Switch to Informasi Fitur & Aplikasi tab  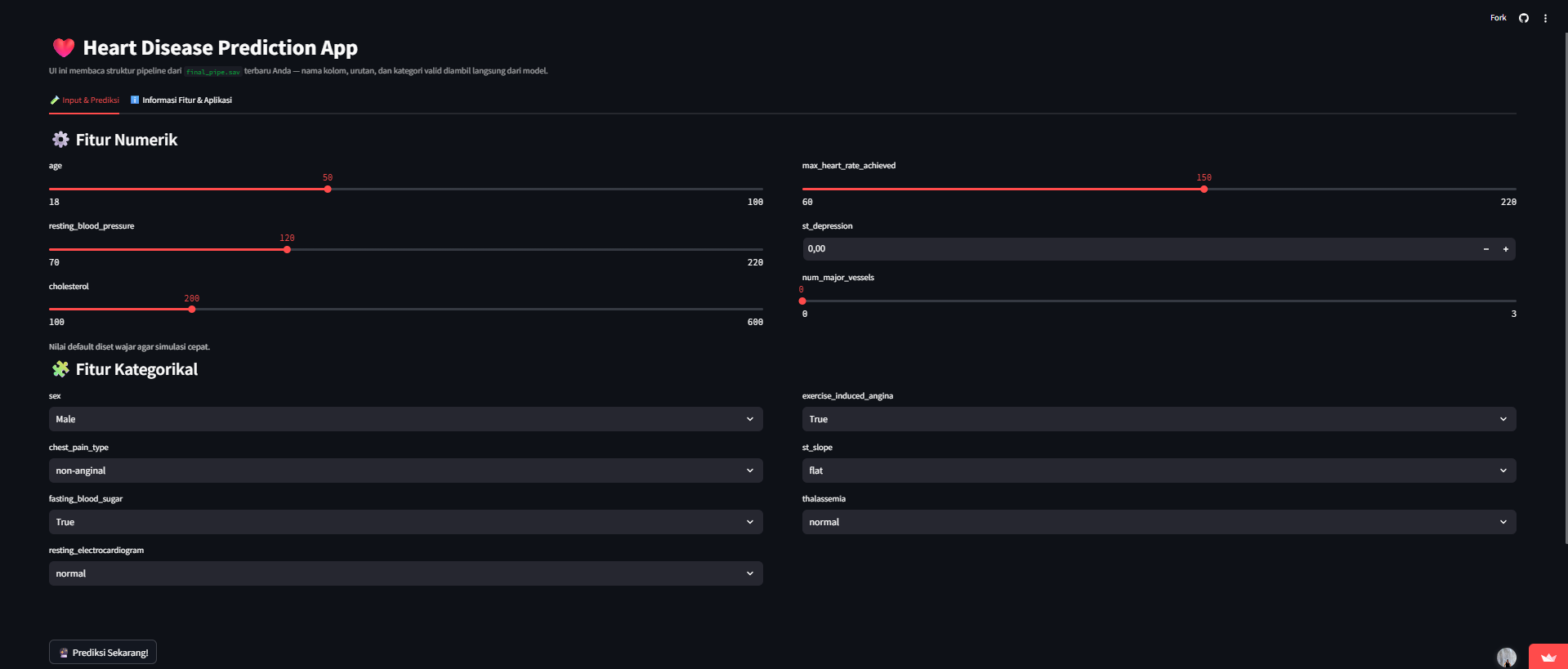[x=181, y=100]
